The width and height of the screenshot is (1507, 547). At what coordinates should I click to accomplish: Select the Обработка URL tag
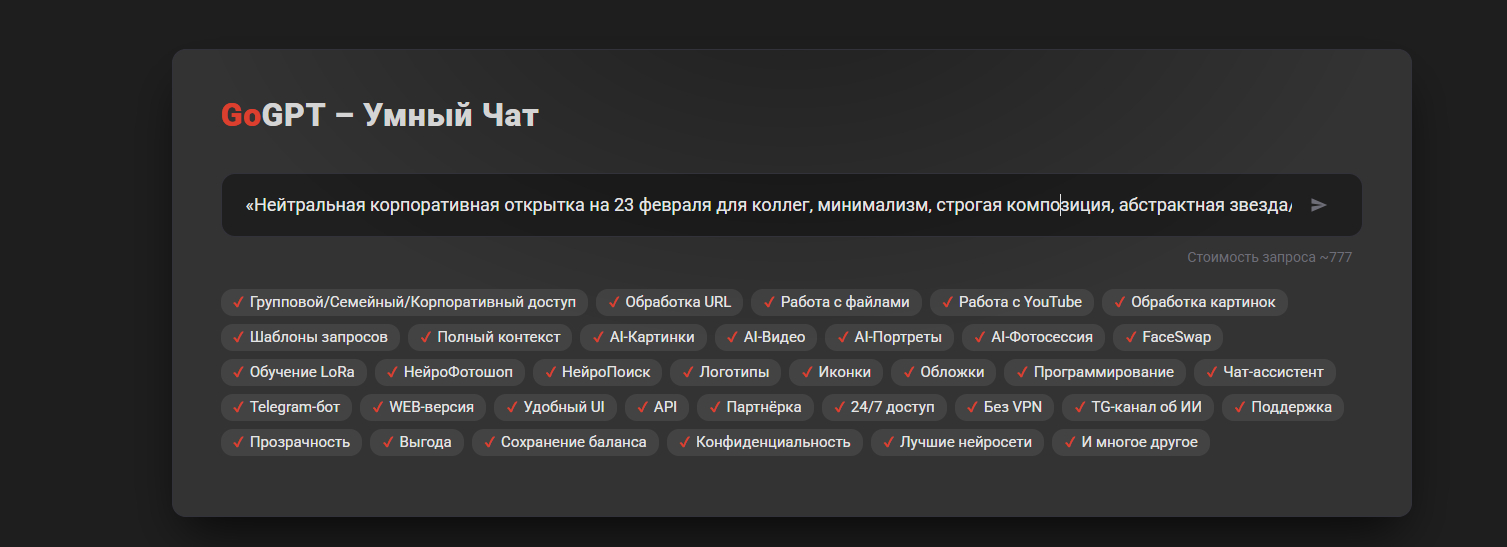669,302
